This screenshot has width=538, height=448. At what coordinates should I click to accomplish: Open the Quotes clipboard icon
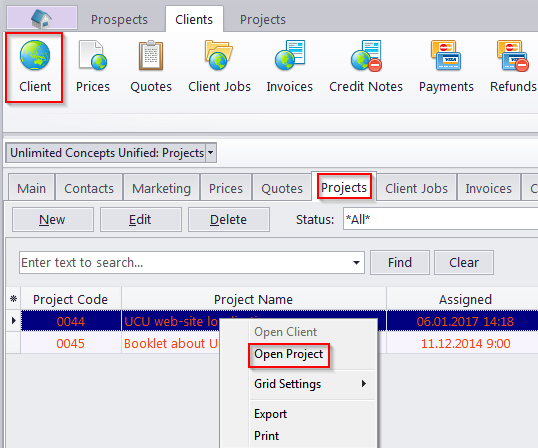point(151,55)
